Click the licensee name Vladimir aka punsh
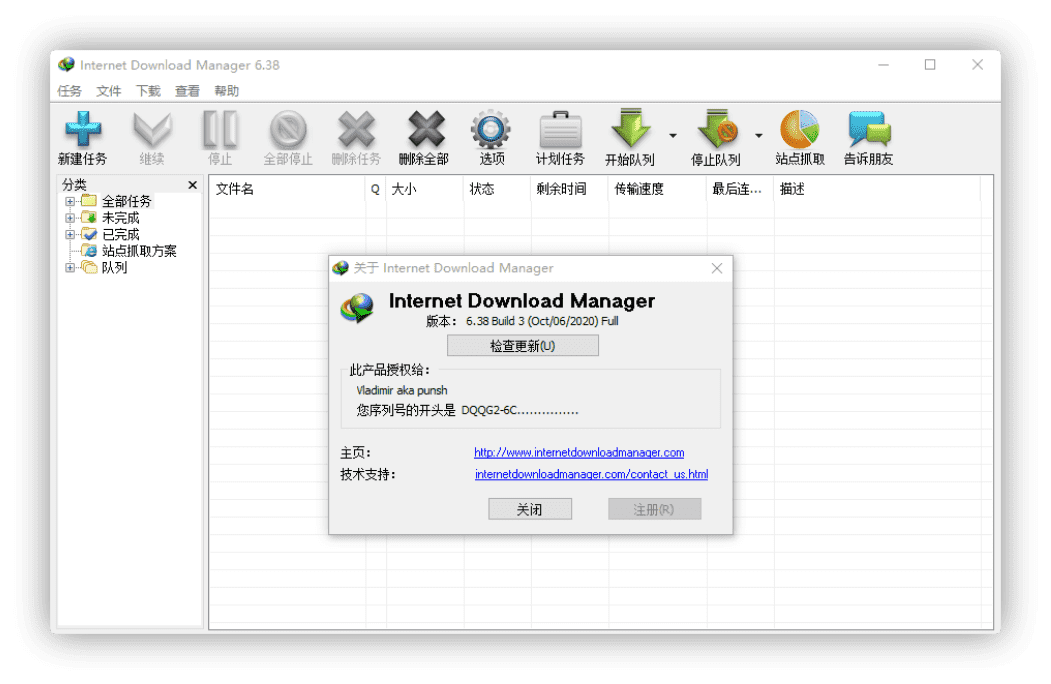The width and height of the screenshot is (1051, 684). (401, 390)
